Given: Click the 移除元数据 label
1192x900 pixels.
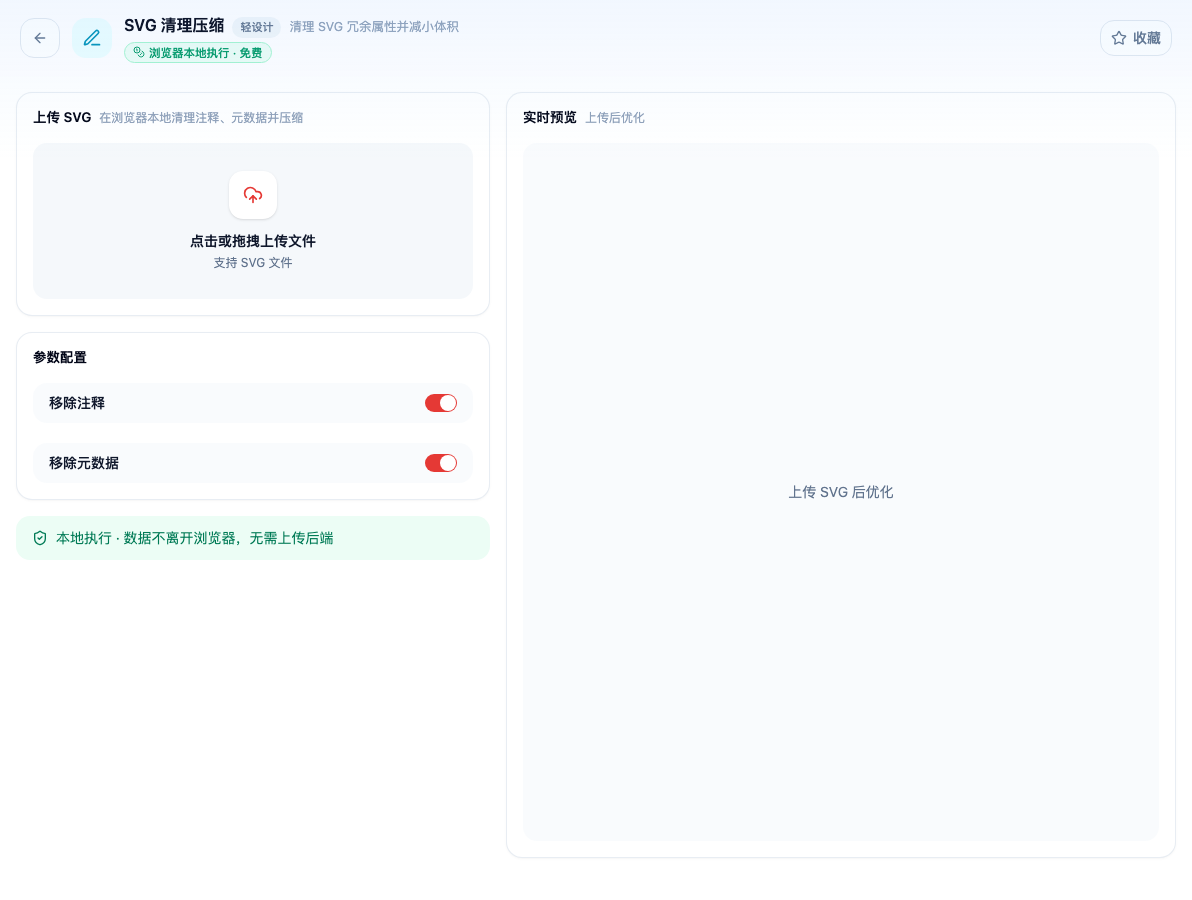Looking at the screenshot, I should (x=84, y=463).
